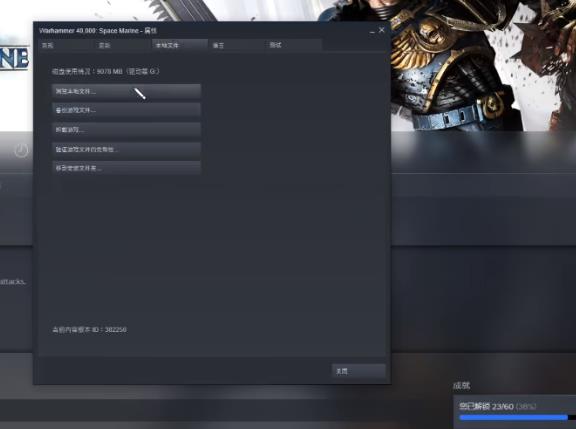Click the clock playtime icon behind dialog
The image size is (576, 429).
[x=21, y=151]
